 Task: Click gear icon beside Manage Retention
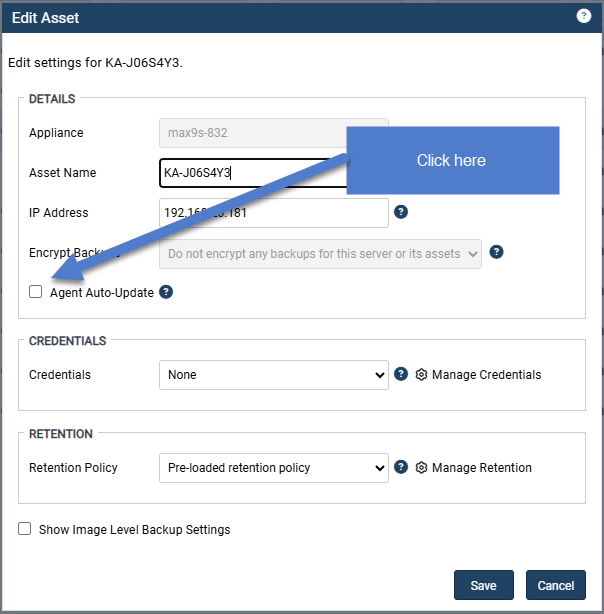(x=421, y=468)
